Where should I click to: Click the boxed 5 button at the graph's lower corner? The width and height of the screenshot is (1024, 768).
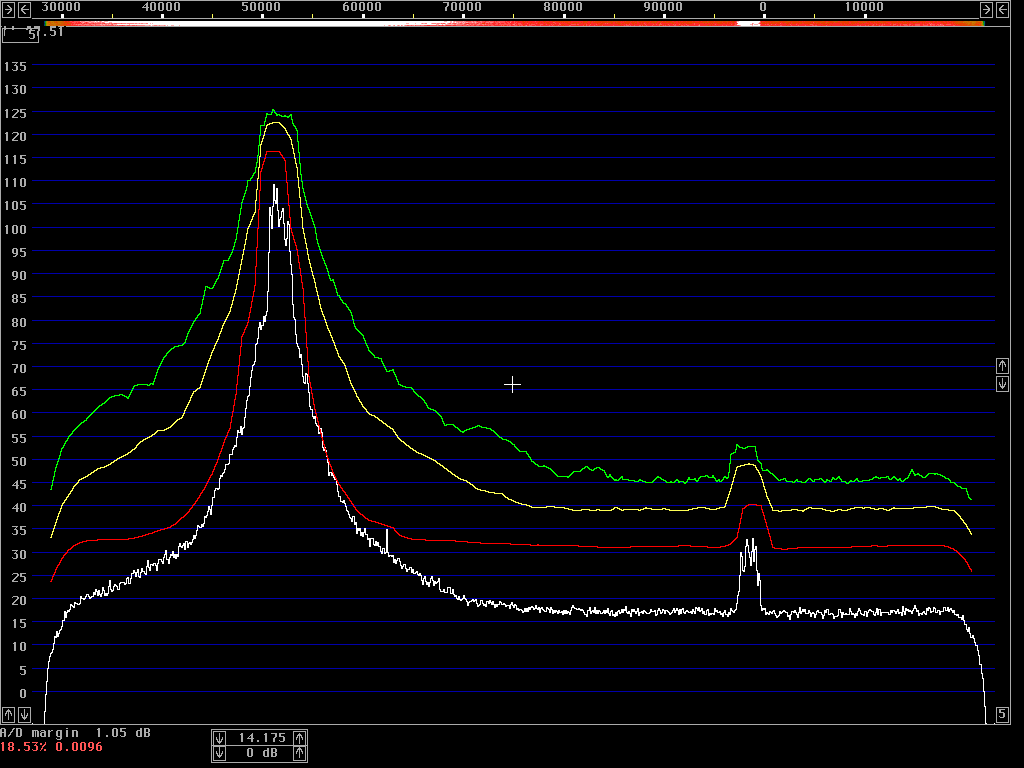[x=1002, y=714]
